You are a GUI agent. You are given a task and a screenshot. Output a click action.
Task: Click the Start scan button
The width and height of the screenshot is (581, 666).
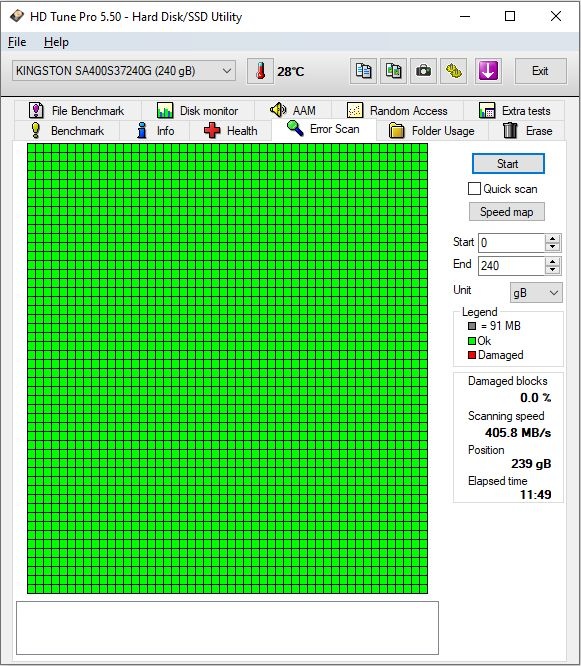(x=508, y=164)
